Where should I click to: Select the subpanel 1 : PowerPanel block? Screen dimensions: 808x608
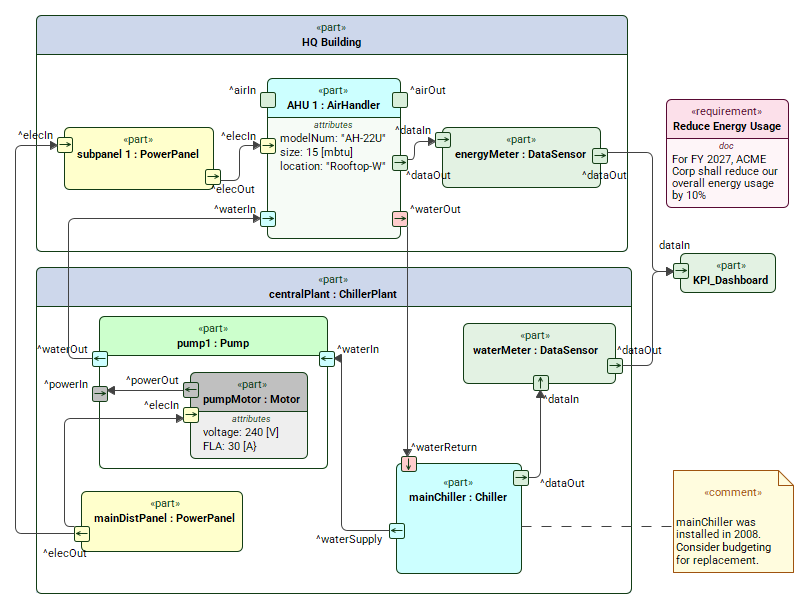coord(139,159)
